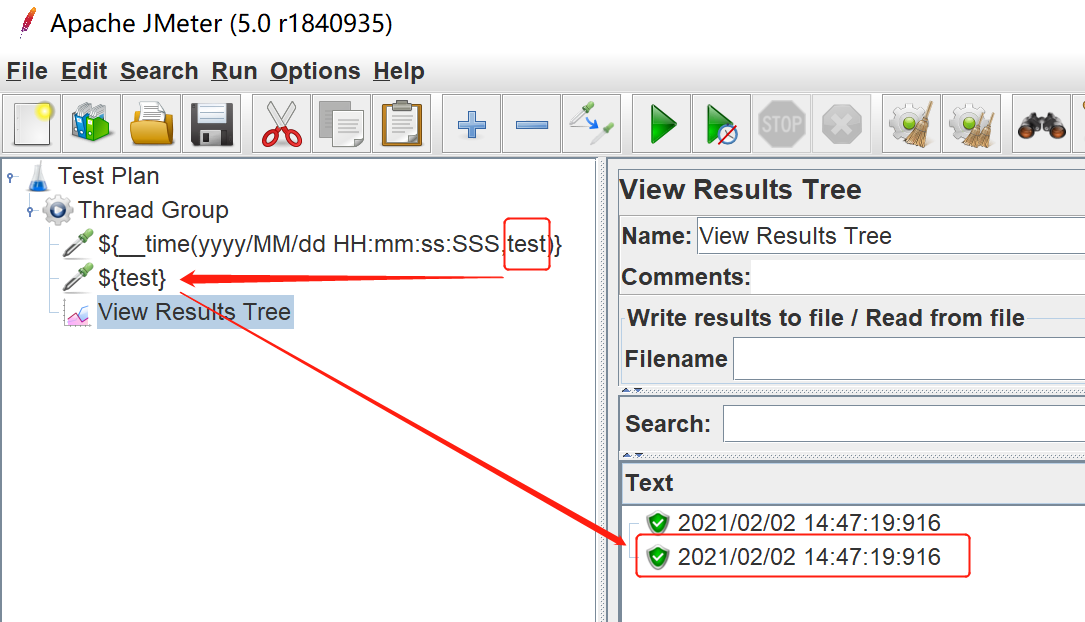Click the Clear All double broom icon
The width and height of the screenshot is (1085, 622).
(972, 124)
